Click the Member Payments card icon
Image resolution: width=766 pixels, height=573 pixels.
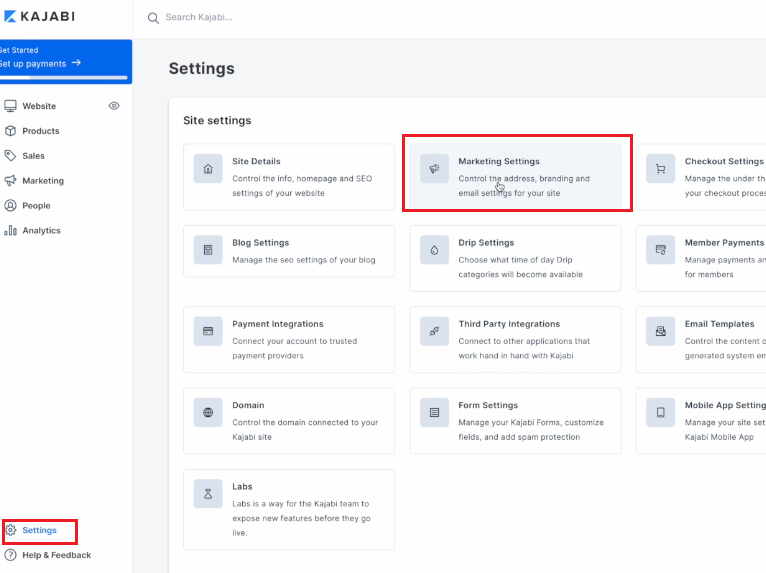pos(660,250)
